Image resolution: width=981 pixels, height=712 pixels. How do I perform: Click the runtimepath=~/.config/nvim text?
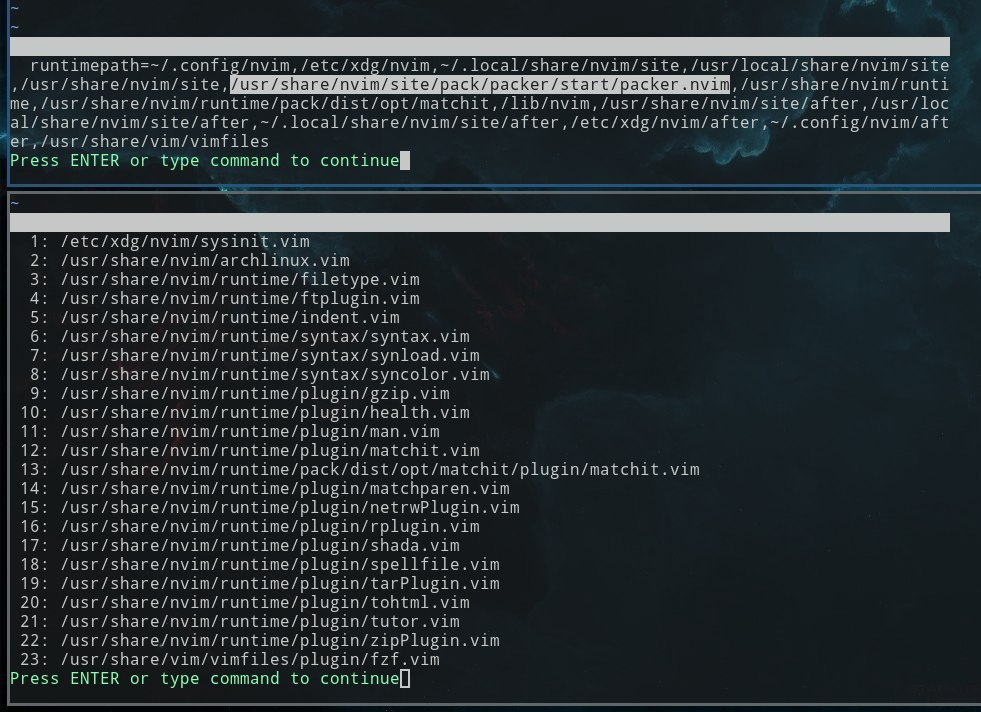coord(160,66)
